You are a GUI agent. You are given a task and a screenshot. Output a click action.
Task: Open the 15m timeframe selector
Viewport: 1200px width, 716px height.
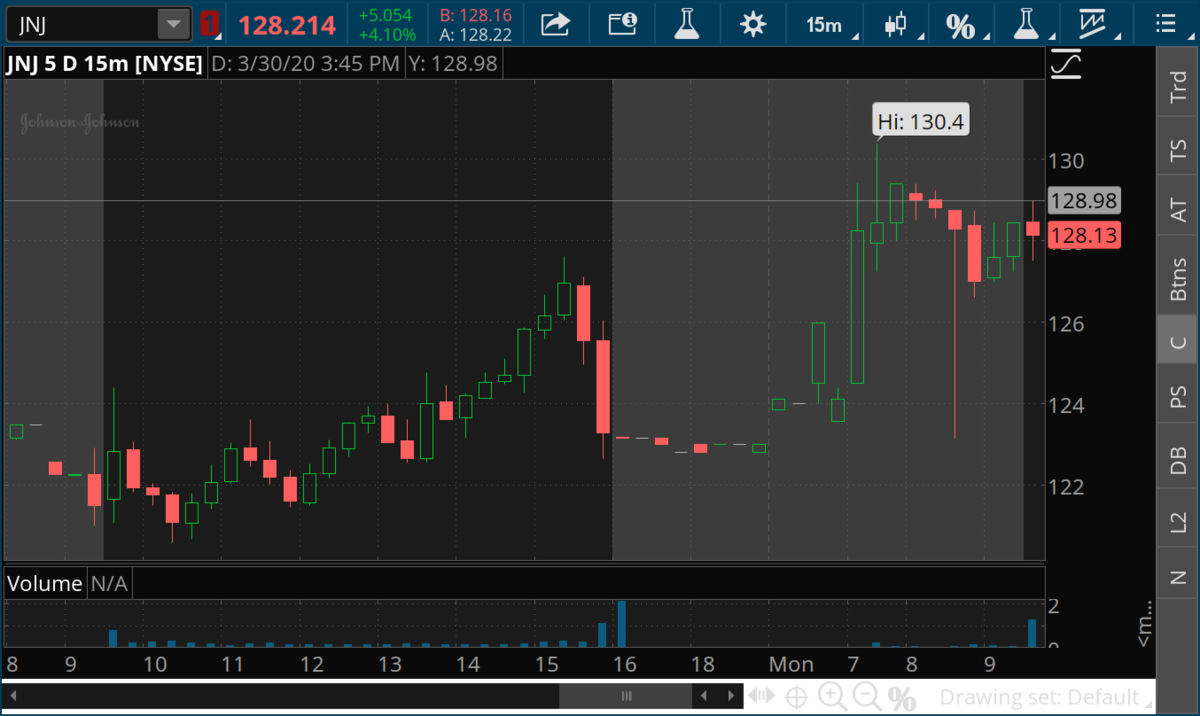point(825,24)
